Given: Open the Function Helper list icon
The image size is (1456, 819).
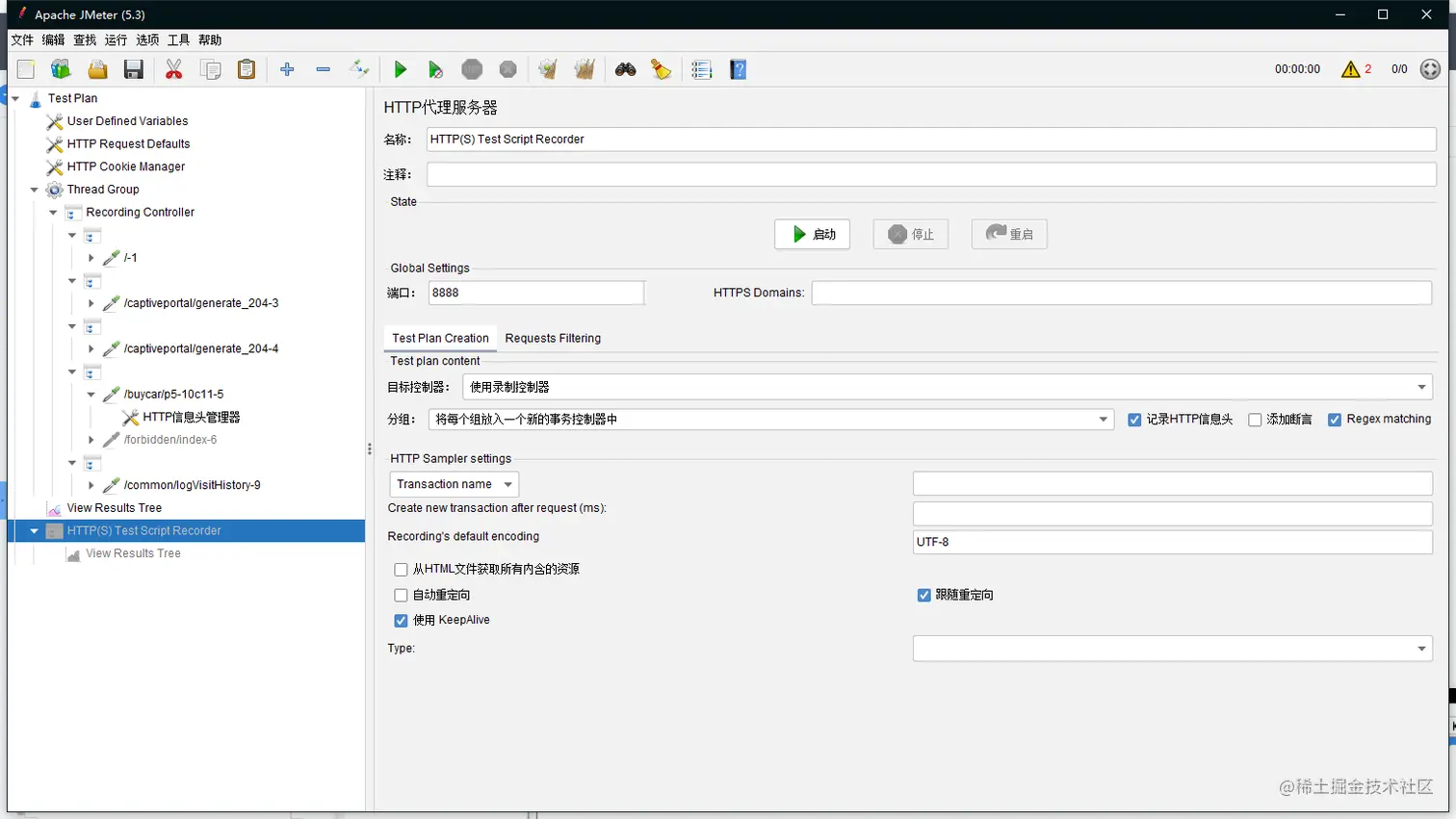Looking at the screenshot, I should (702, 69).
